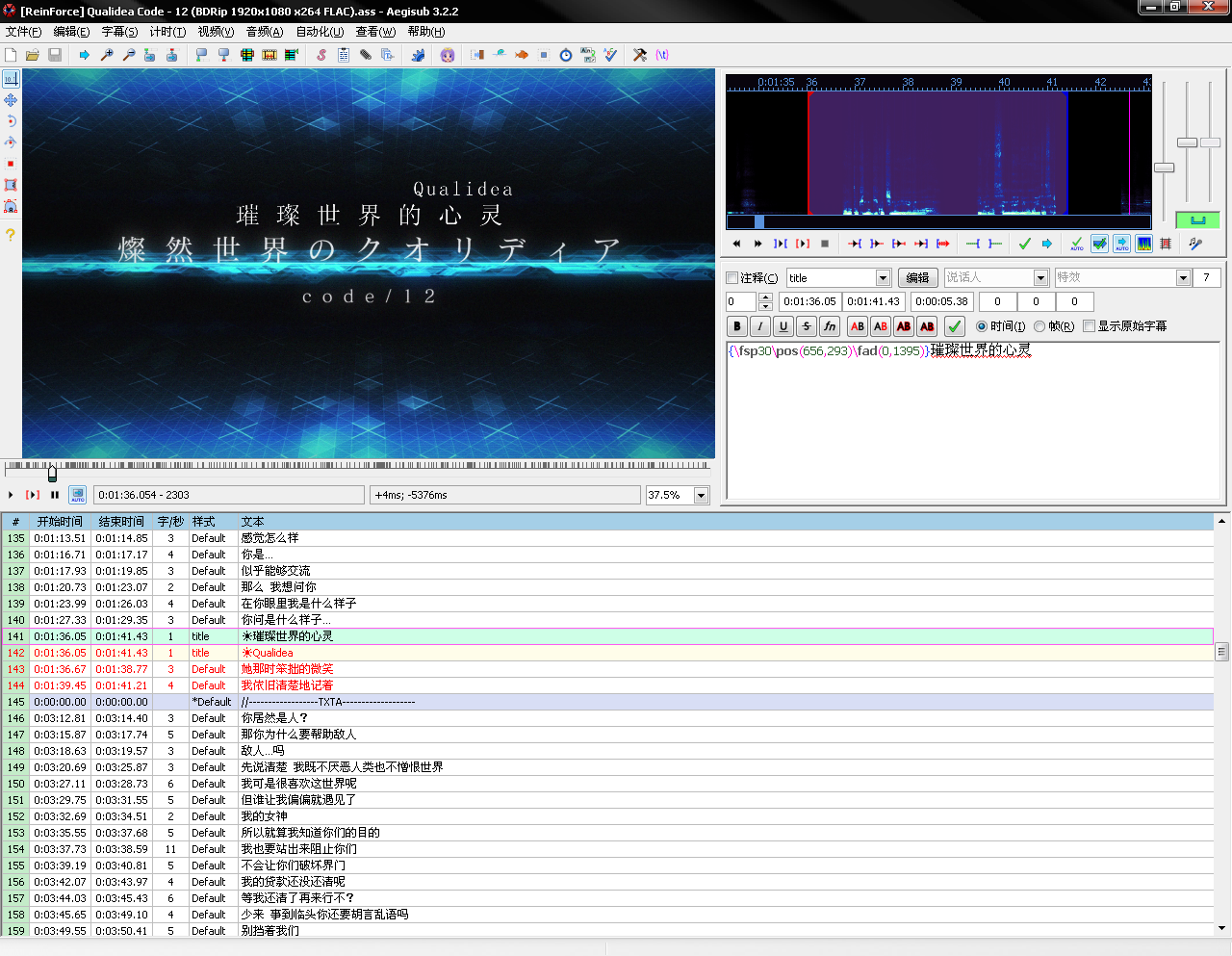The height and width of the screenshot is (956, 1232).
Task: Select the 帧 frame radio button
Action: click(1039, 326)
